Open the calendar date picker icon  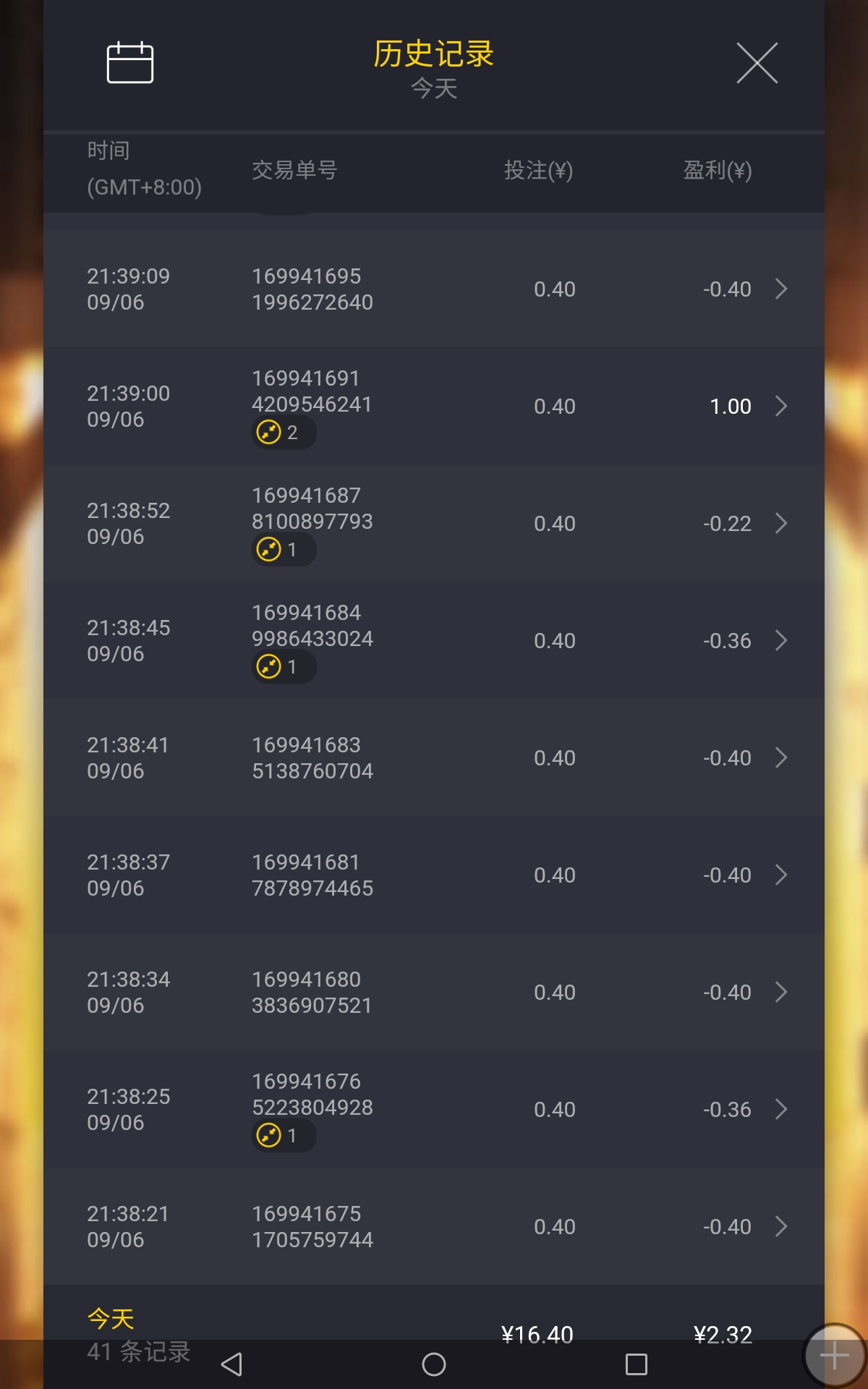pos(130,63)
